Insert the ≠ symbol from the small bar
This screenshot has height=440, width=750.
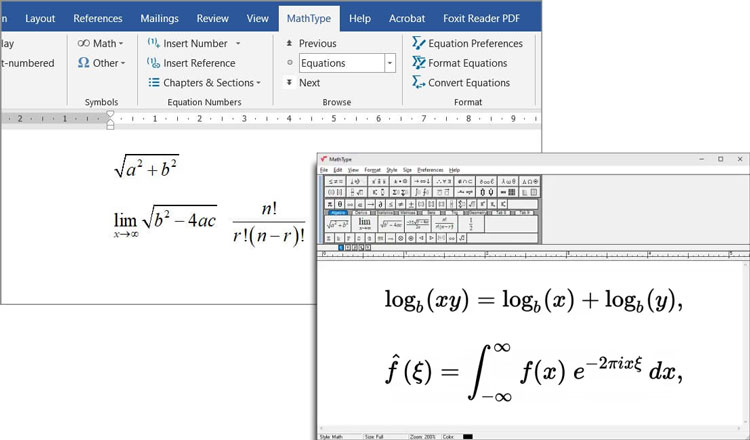401,204
